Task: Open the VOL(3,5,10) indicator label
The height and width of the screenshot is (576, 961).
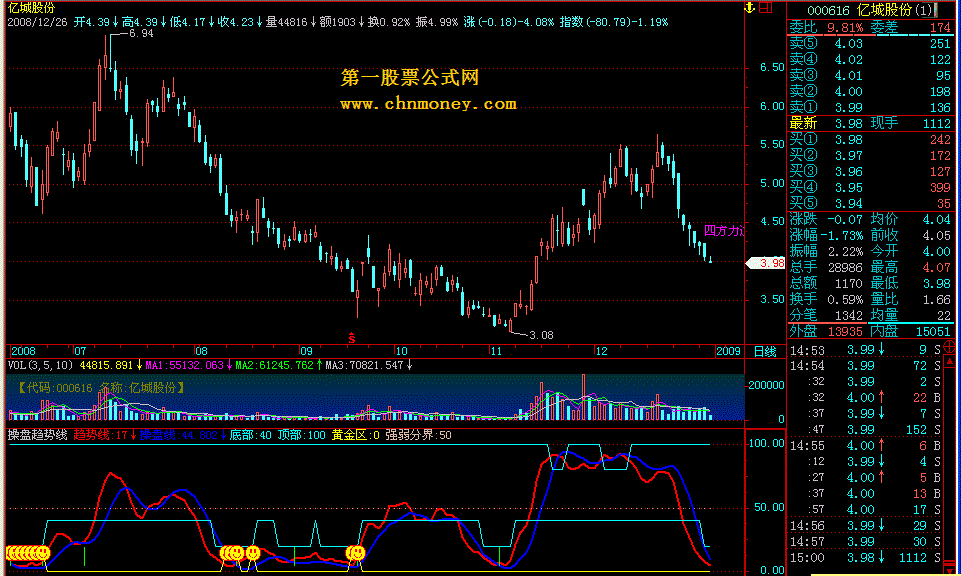Action: 40,365
